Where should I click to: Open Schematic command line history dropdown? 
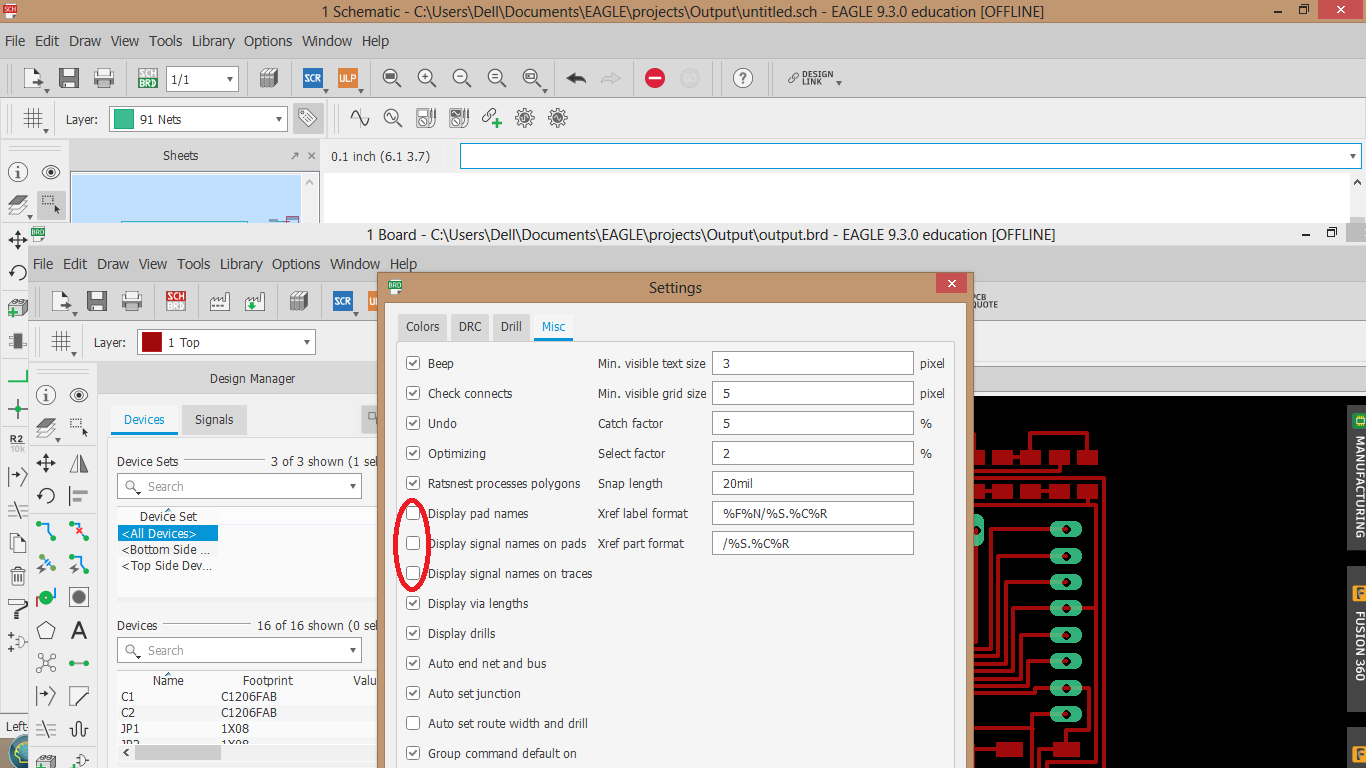[1353, 156]
